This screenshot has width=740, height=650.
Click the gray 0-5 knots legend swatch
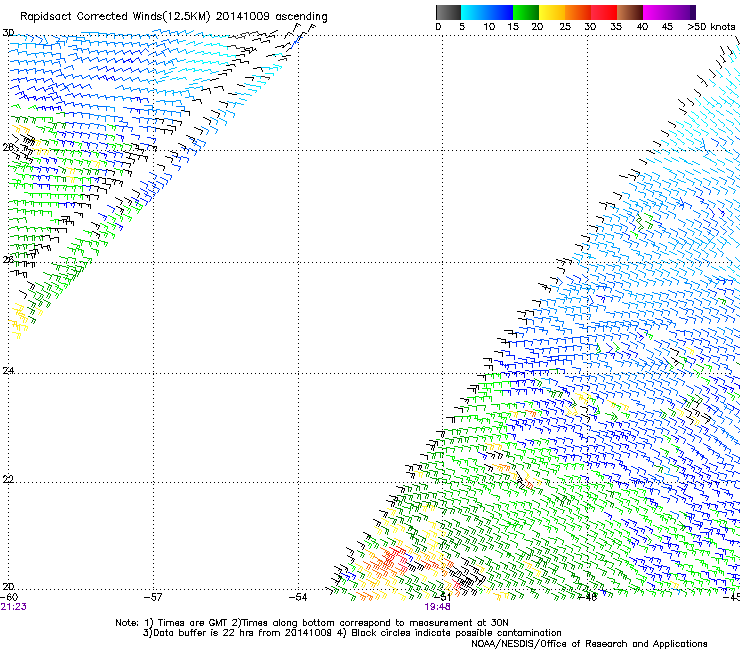point(448,12)
